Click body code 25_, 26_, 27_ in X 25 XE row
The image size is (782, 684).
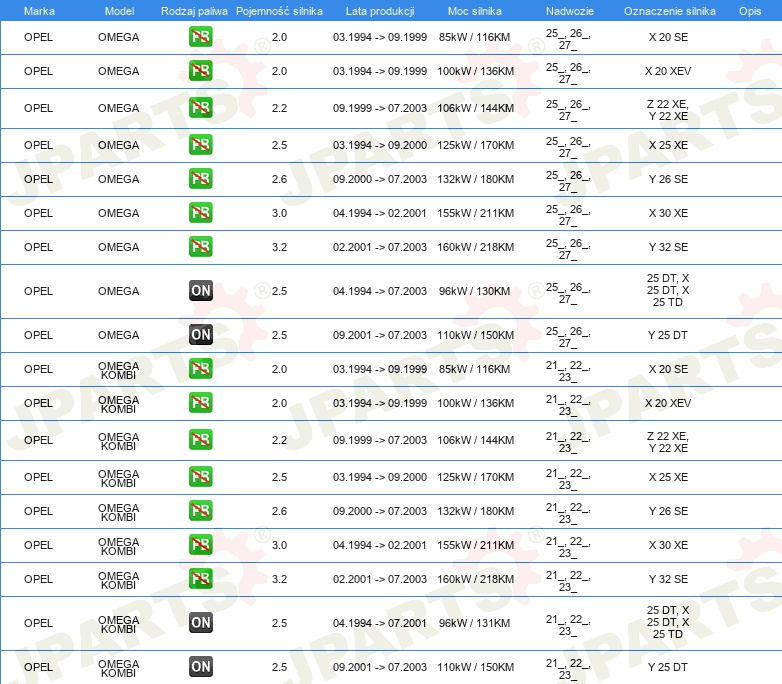[568, 147]
